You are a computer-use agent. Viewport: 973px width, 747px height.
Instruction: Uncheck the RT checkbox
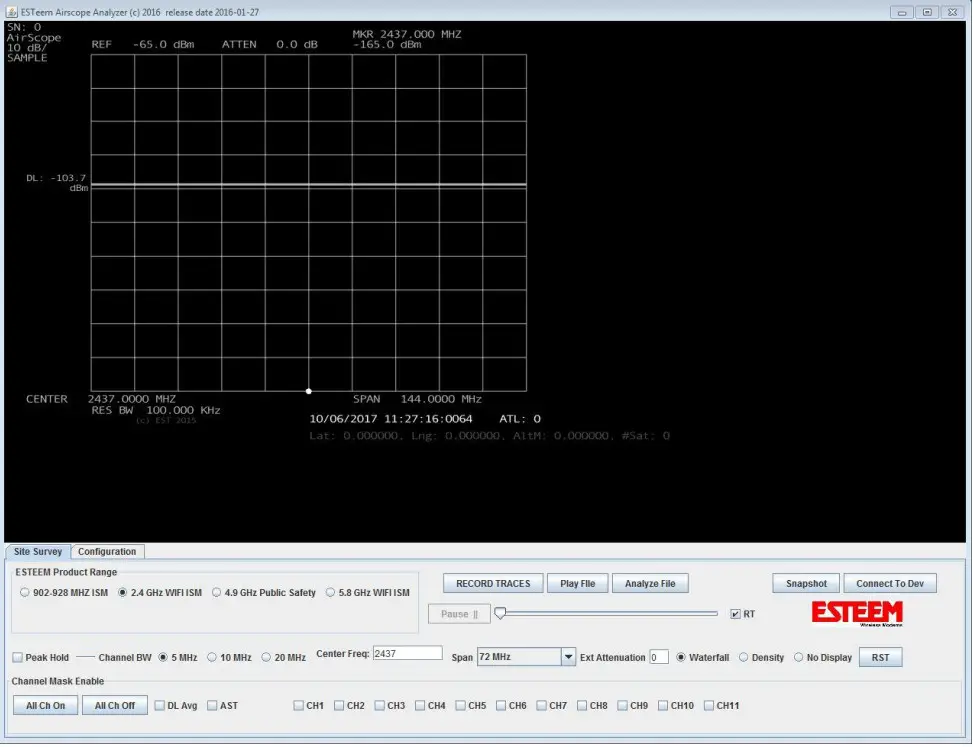pos(736,615)
